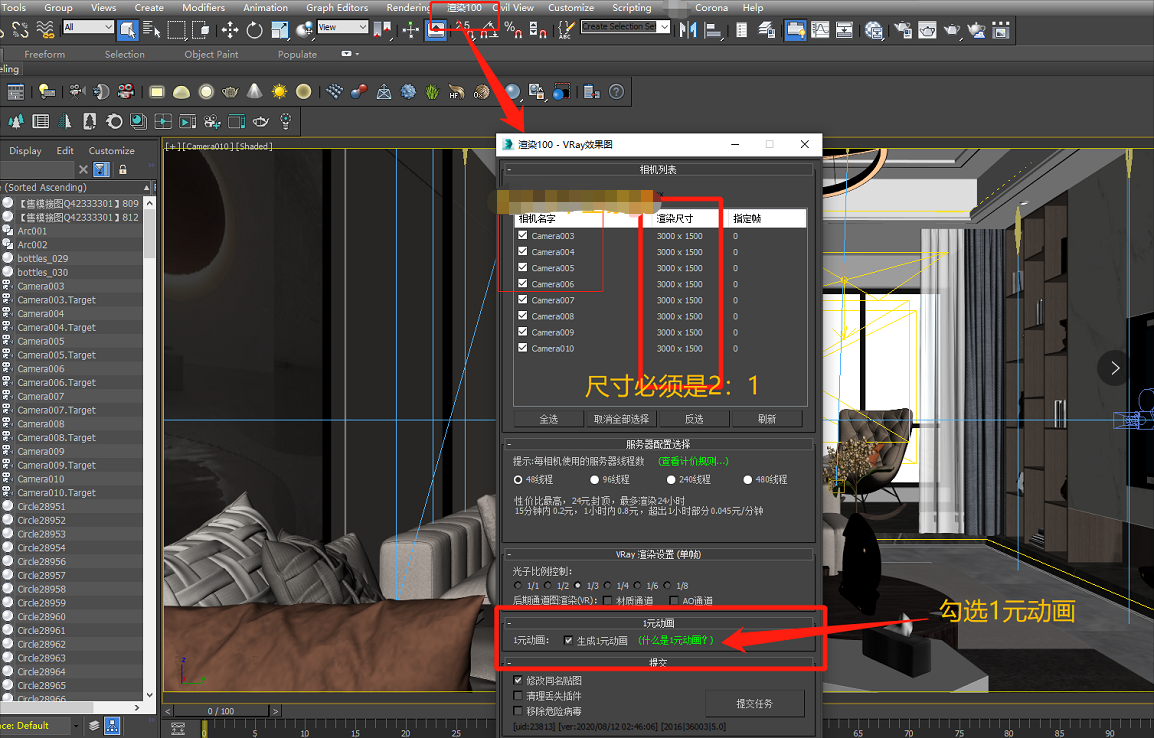The image size is (1154, 738).
Task: Select Camera005.Target in scene explorer
Action: 57,355
